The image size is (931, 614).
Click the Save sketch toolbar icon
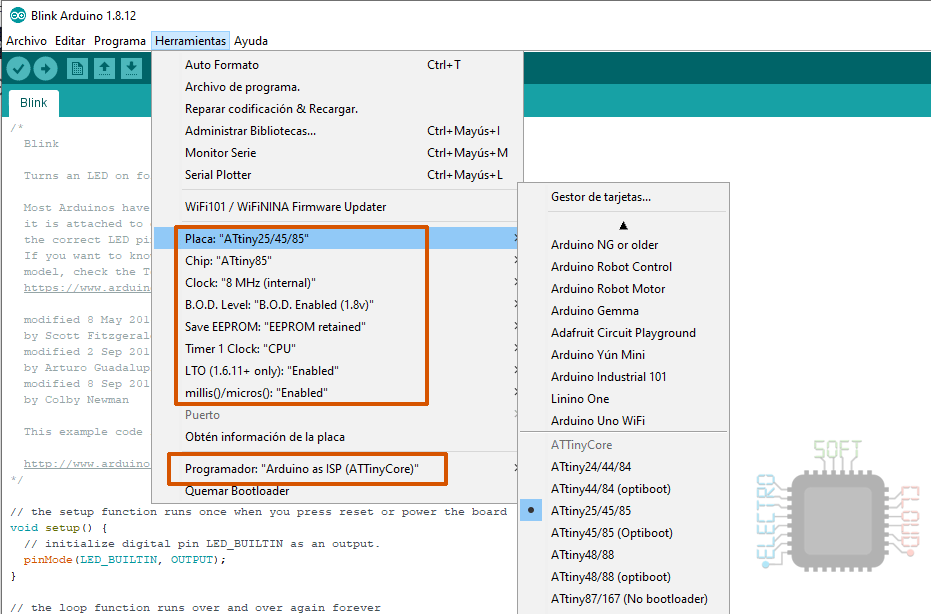point(131,69)
